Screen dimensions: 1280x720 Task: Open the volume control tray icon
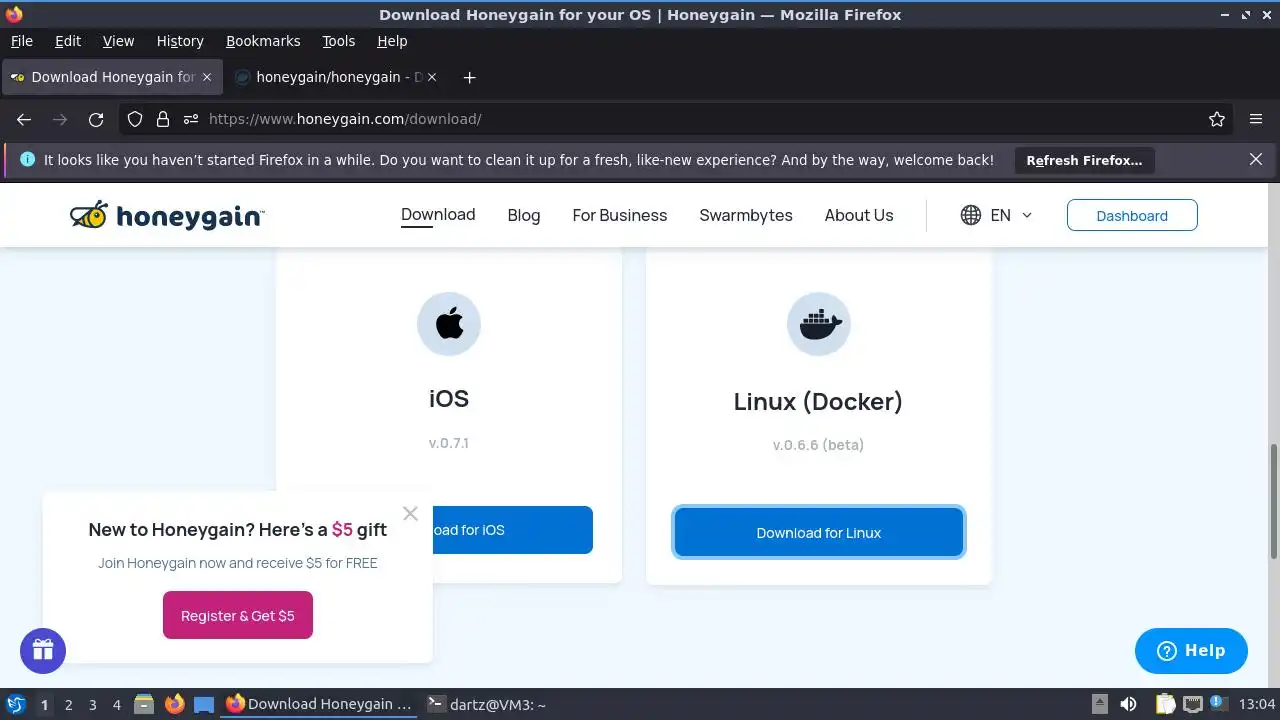[x=1128, y=704]
